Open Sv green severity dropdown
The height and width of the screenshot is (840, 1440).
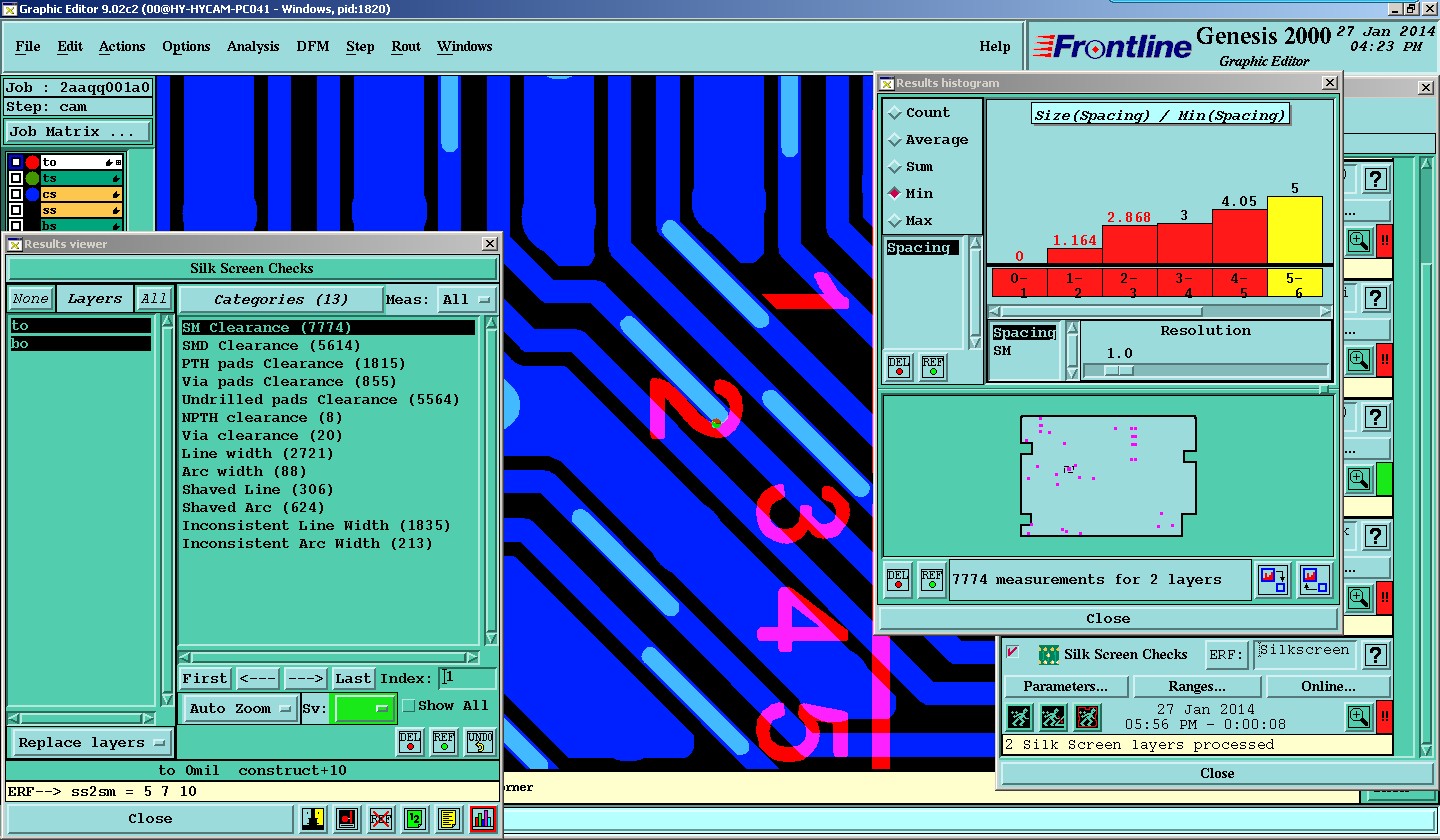(x=364, y=708)
